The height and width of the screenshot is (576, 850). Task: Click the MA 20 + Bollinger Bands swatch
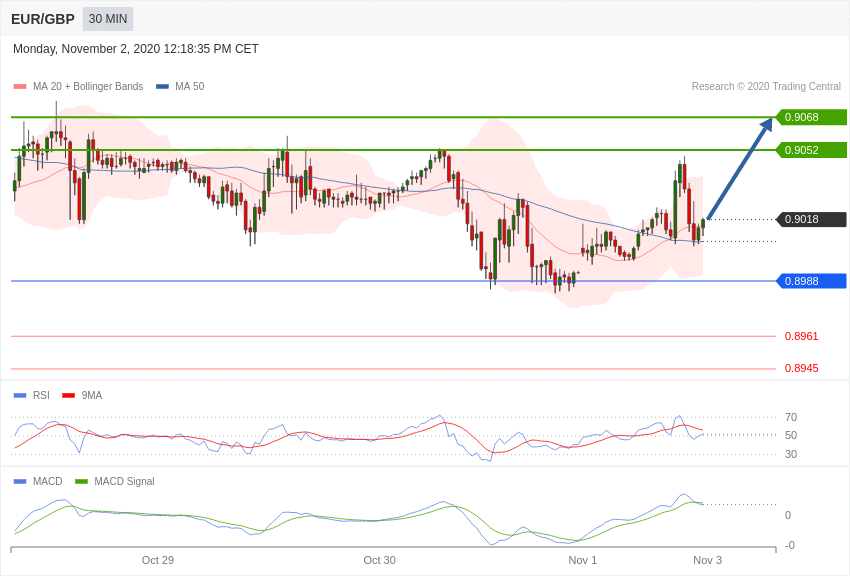point(20,86)
